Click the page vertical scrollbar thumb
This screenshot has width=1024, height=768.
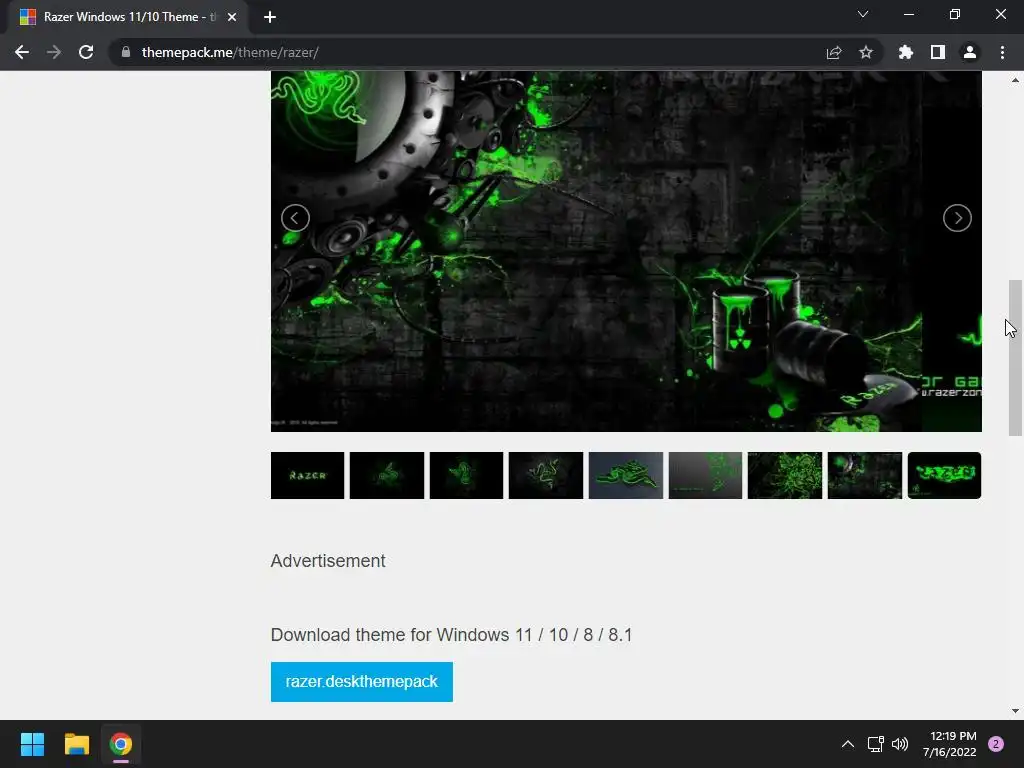(x=1015, y=357)
